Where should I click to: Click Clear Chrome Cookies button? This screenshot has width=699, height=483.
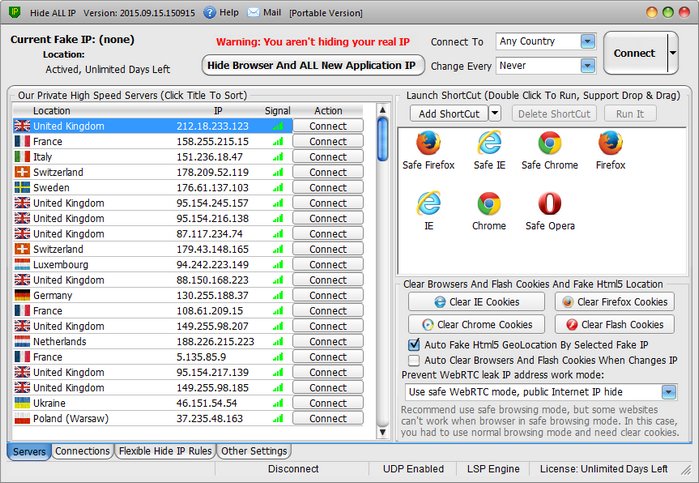click(476, 324)
